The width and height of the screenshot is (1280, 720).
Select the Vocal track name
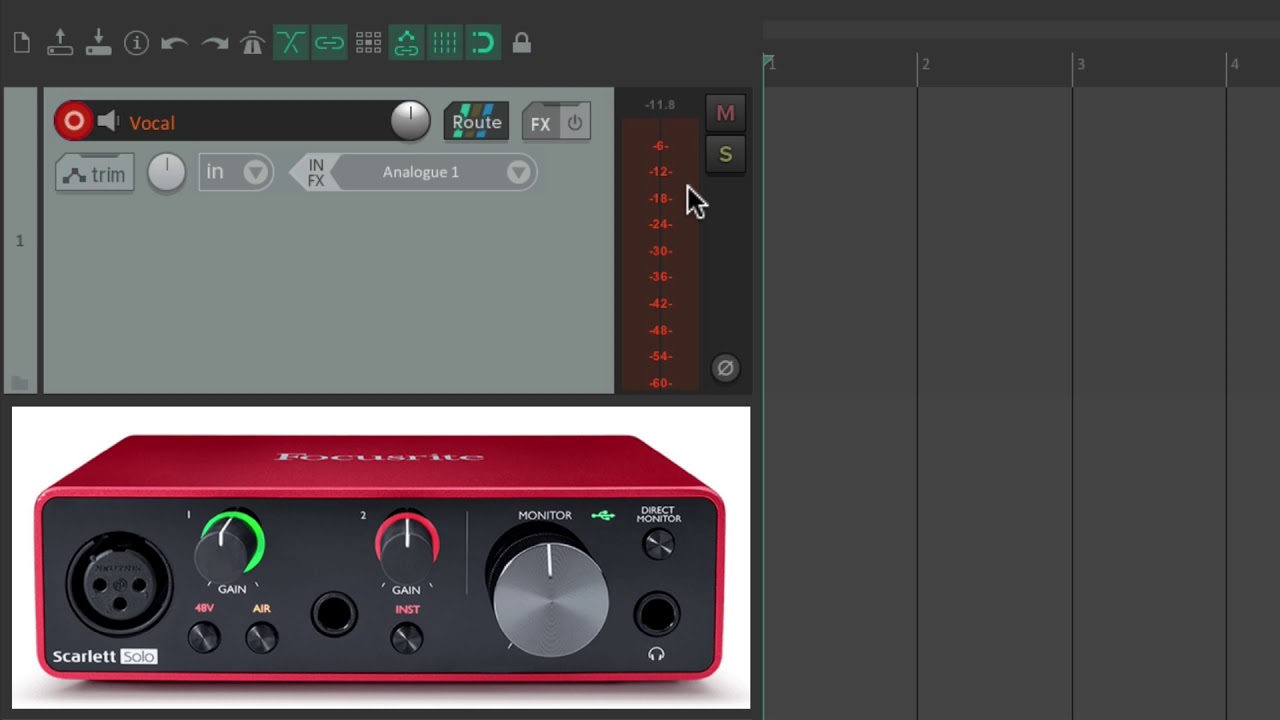152,123
